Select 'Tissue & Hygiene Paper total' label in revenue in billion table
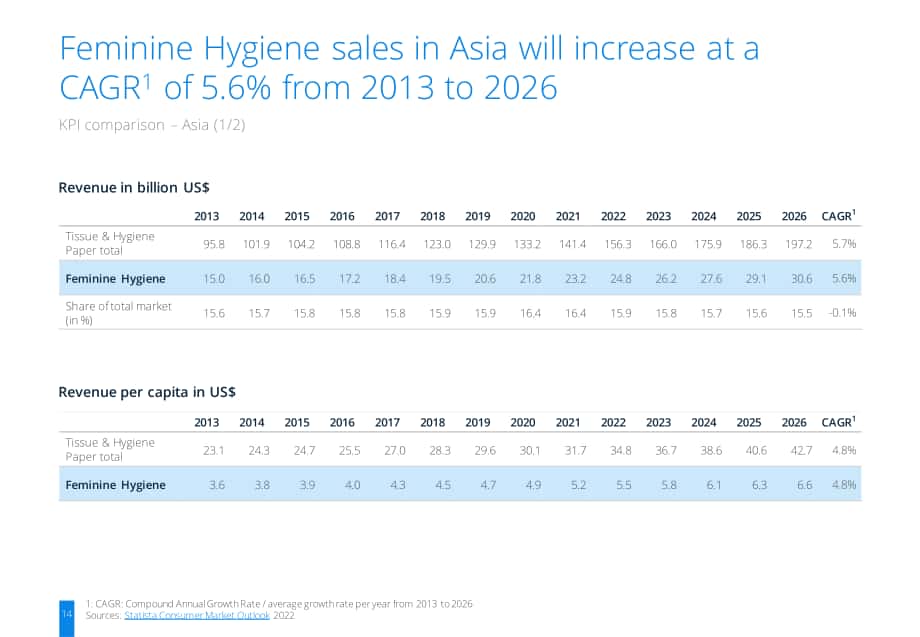This screenshot has height=637, width=920. 110,243
